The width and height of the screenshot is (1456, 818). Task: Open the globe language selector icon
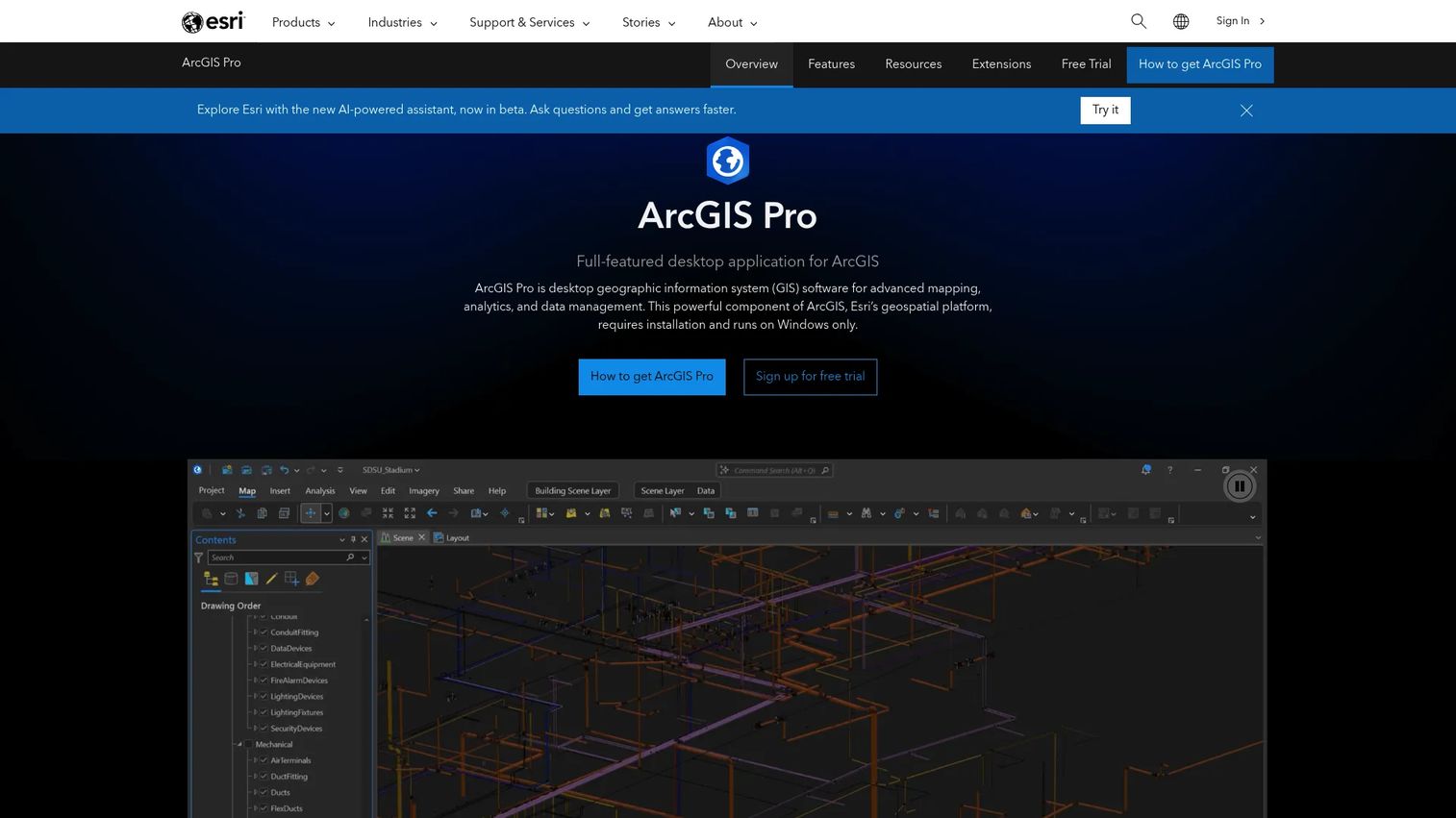(1181, 21)
